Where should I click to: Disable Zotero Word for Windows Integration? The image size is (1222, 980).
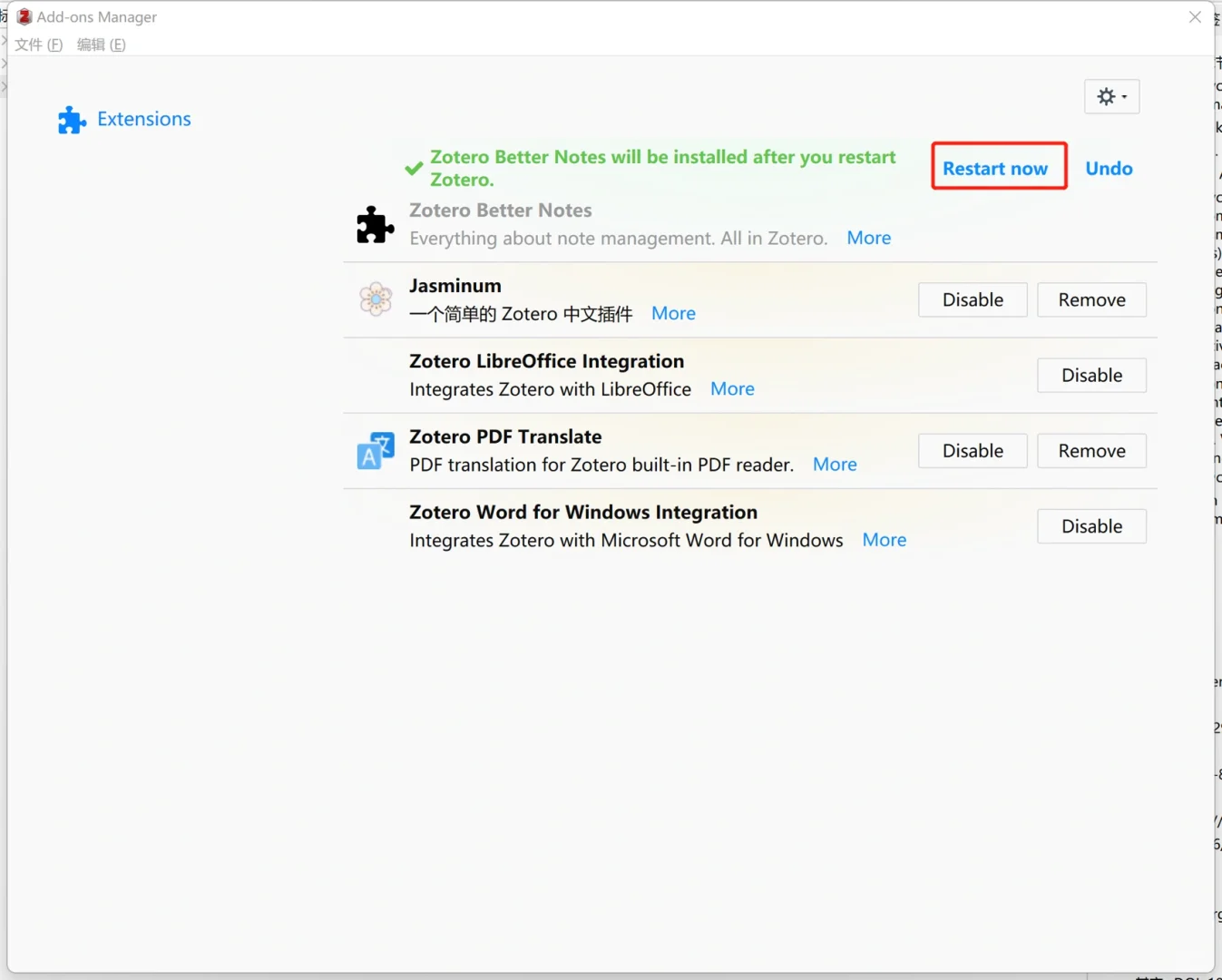[x=1092, y=526]
